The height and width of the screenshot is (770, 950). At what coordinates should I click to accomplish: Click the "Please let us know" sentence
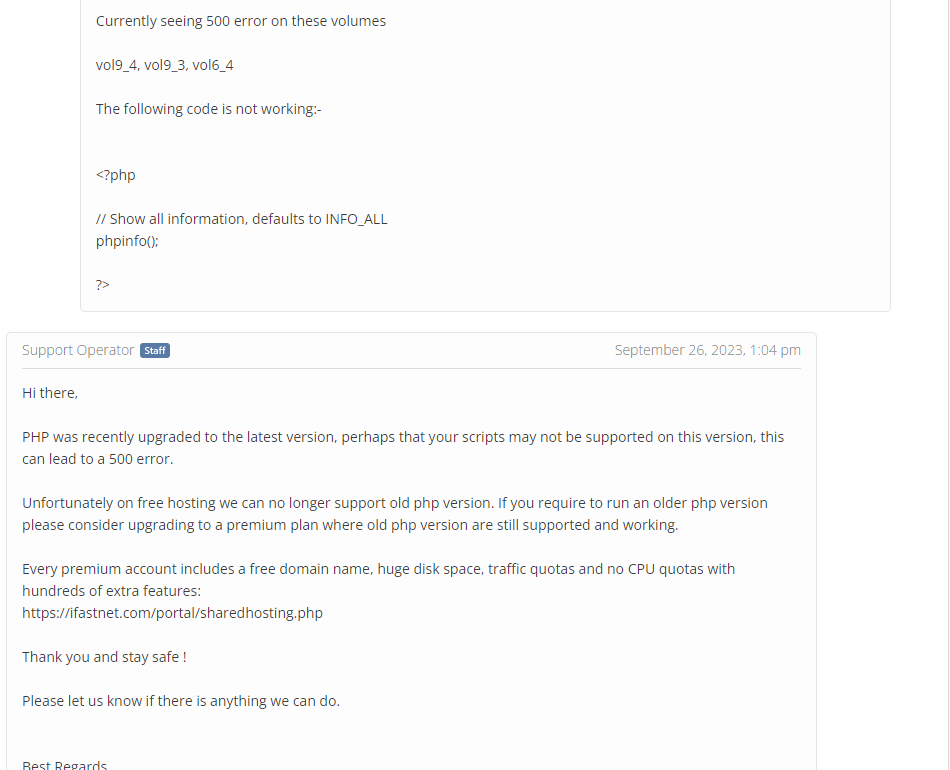point(180,701)
